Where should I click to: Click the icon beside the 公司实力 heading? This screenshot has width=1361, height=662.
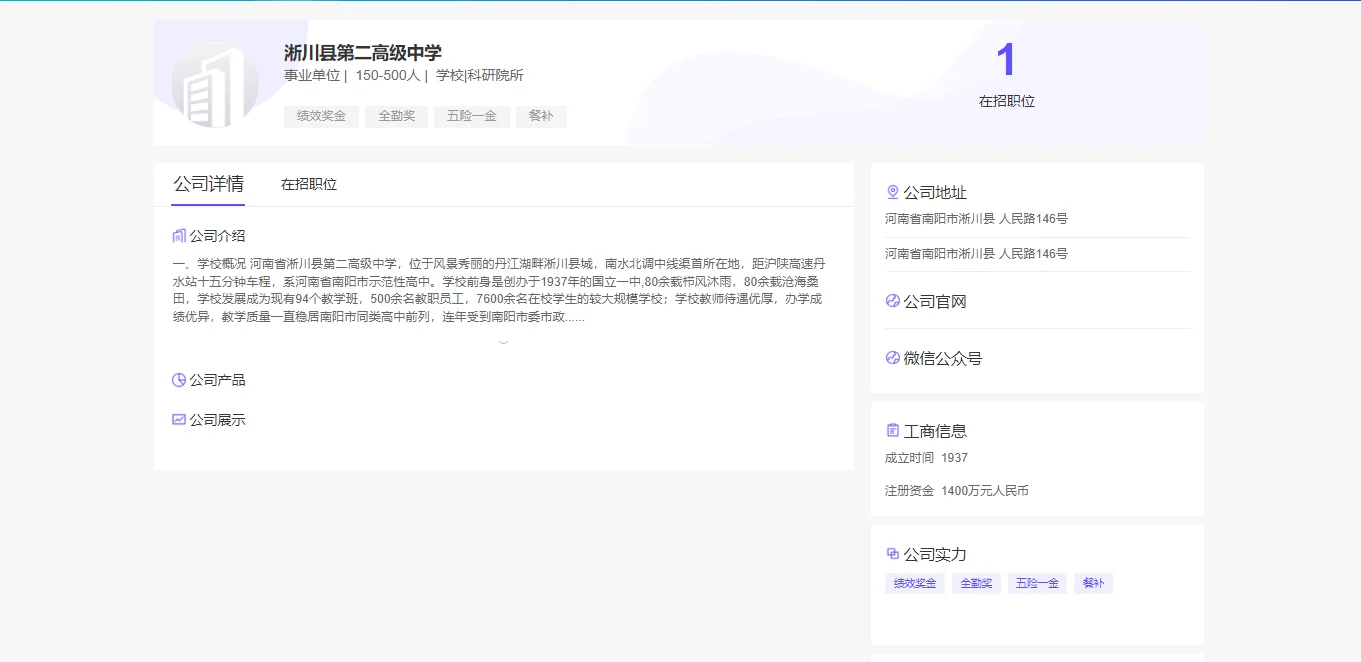[x=891, y=552]
